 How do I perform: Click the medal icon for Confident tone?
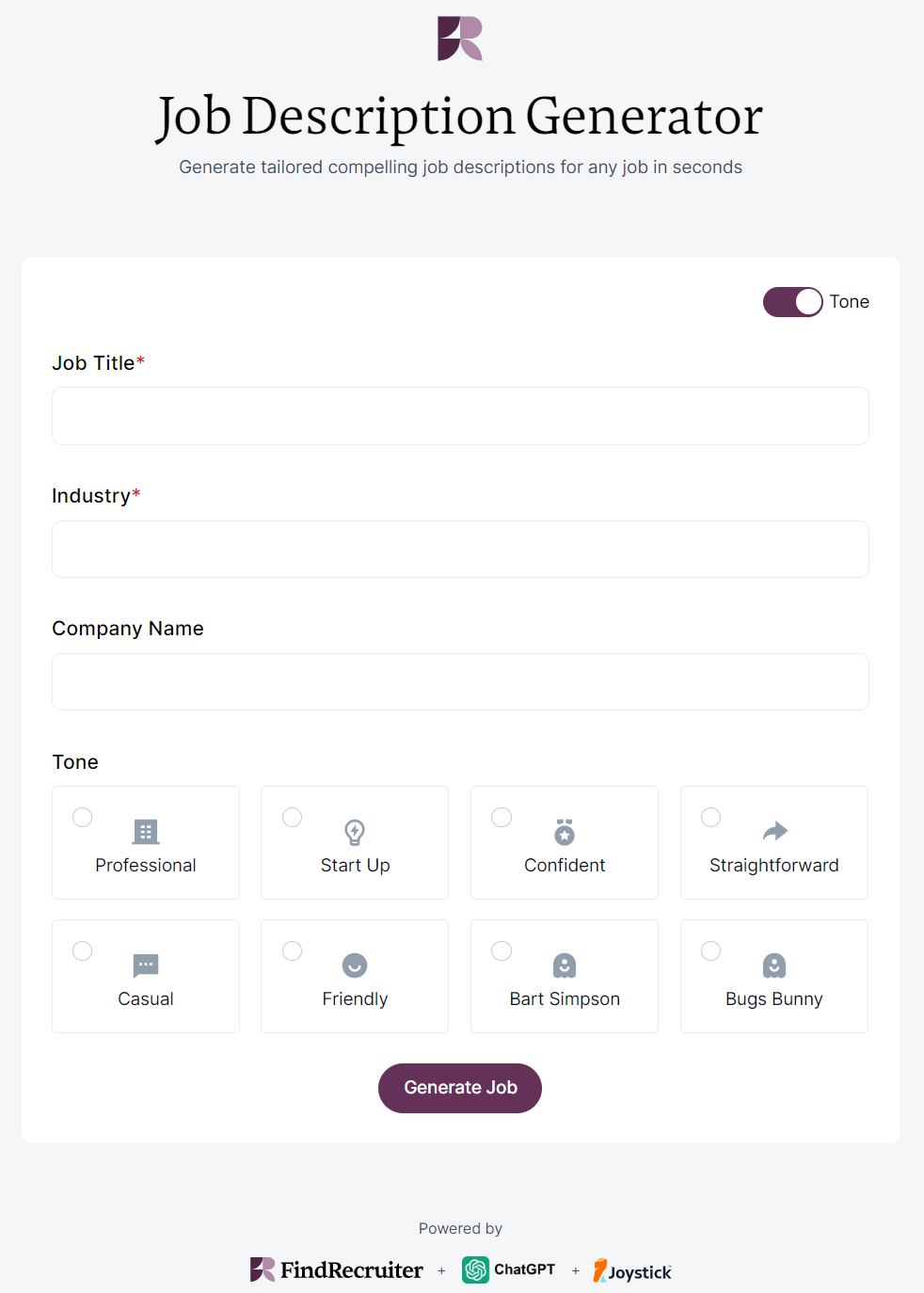pos(565,832)
